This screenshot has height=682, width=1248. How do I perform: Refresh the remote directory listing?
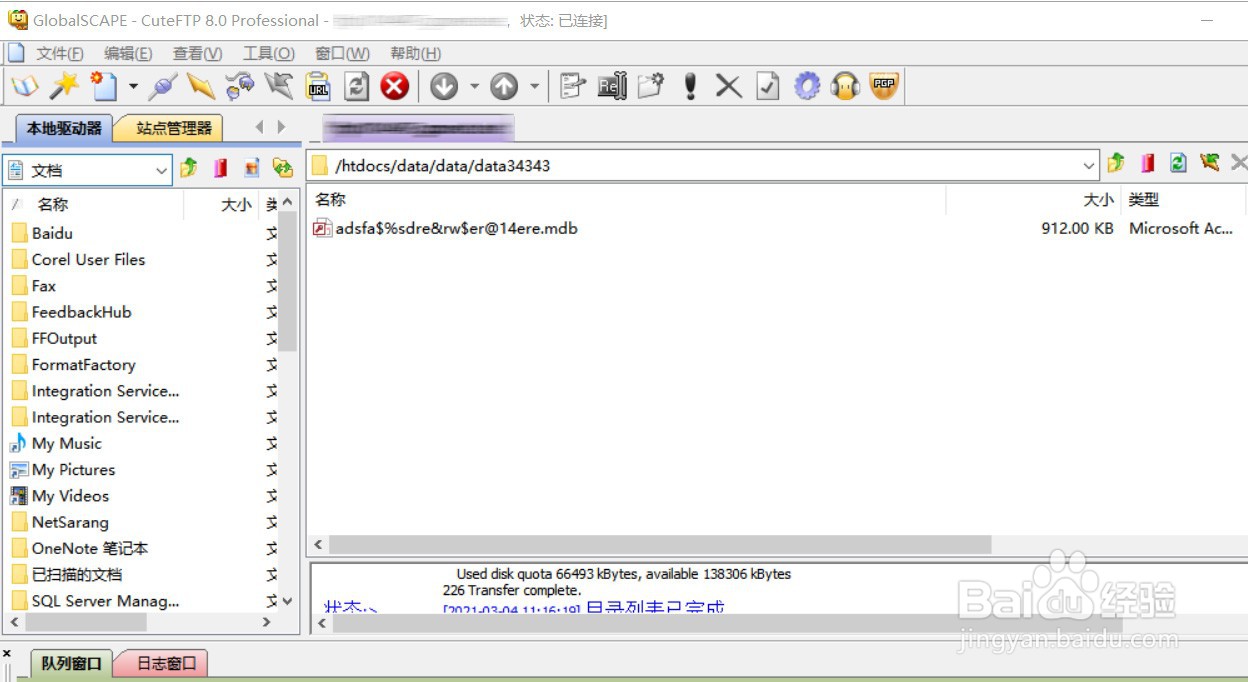(1178, 163)
